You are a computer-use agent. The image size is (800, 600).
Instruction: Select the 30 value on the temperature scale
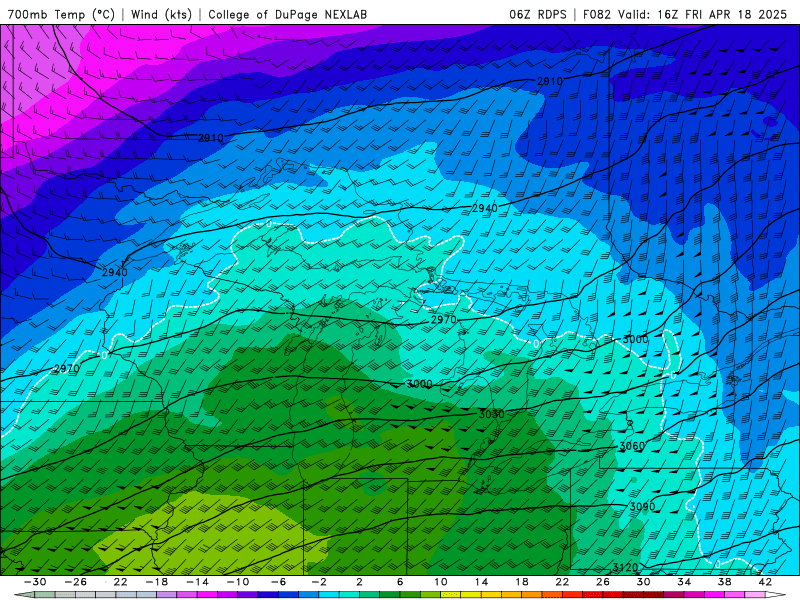click(x=643, y=582)
